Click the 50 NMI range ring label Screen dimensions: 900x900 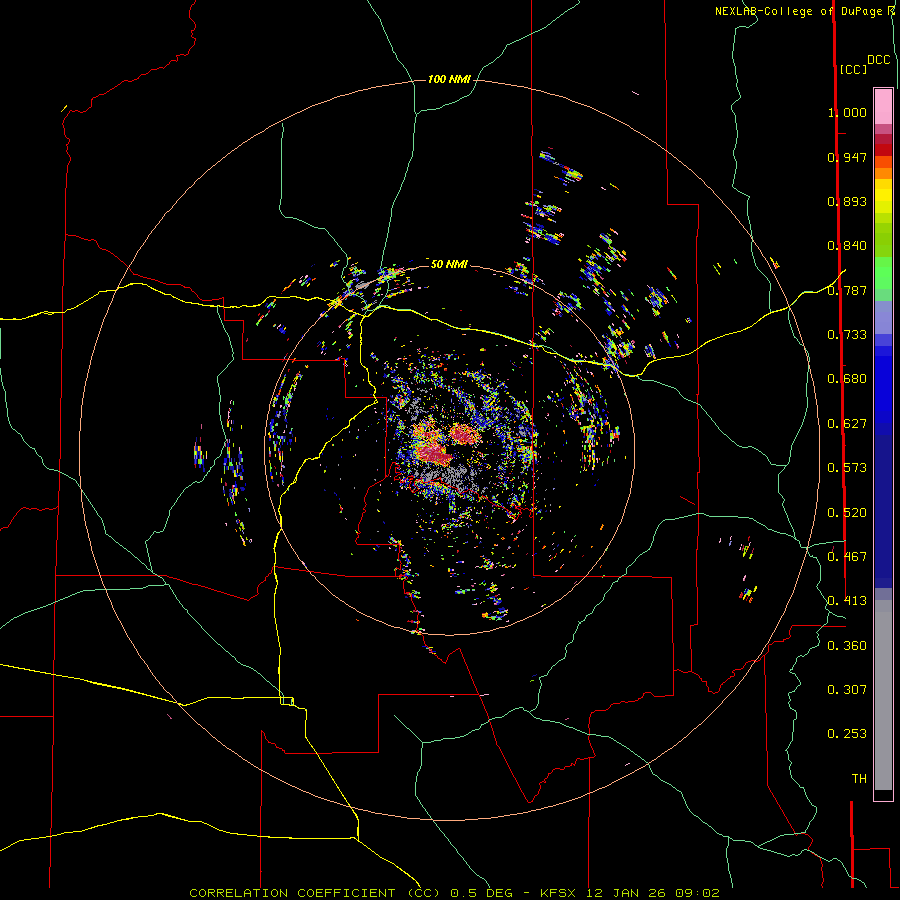point(449,264)
